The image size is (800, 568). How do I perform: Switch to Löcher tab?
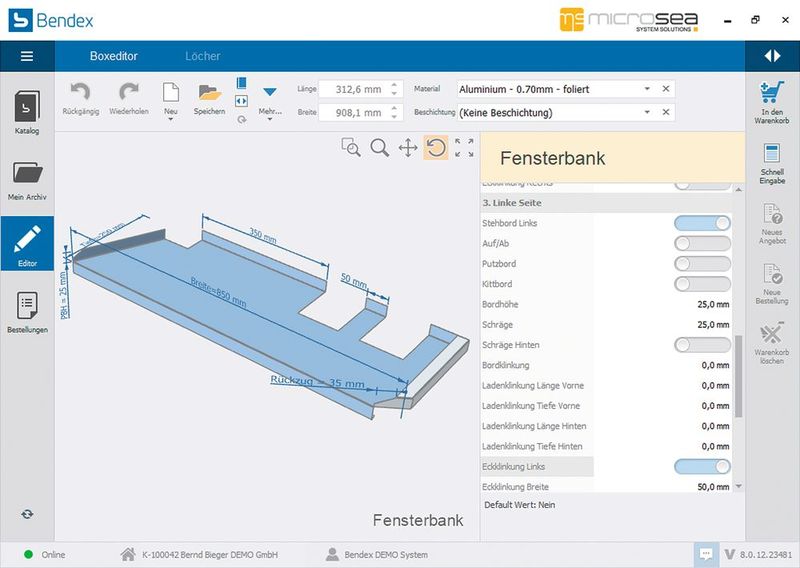[x=203, y=56]
